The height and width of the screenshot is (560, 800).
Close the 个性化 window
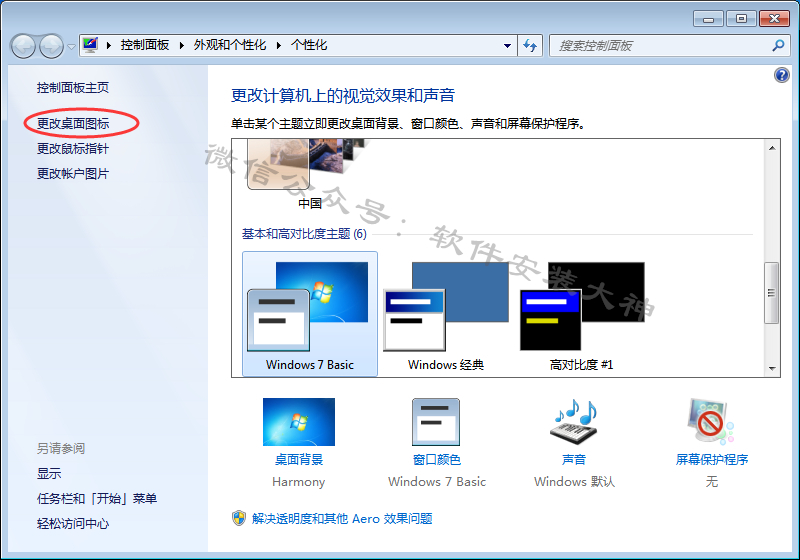(x=774, y=19)
